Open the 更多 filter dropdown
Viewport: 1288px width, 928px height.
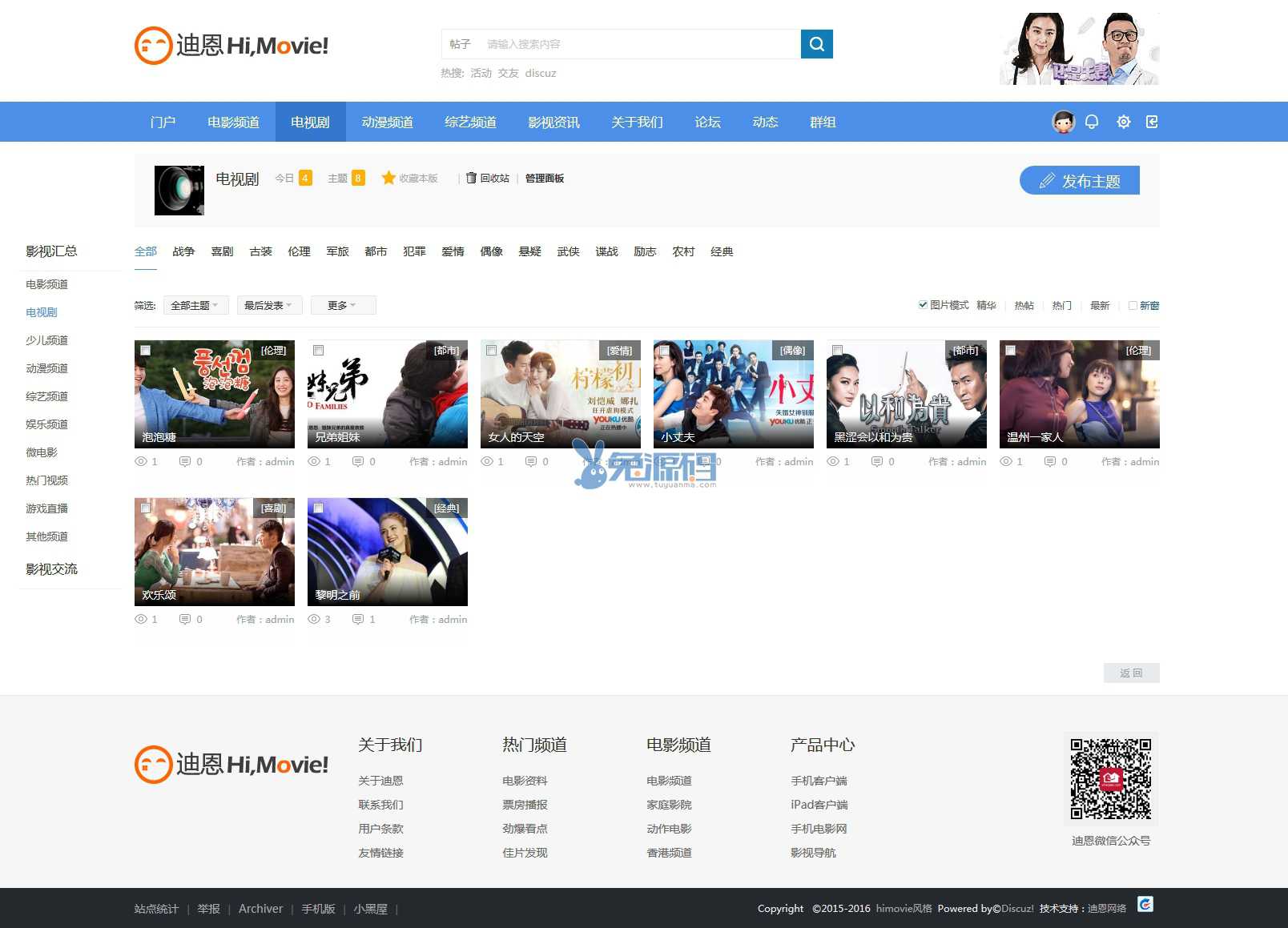click(343, 305)
